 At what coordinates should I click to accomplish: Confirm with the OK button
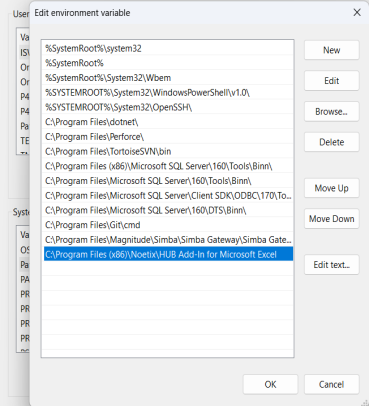click(270, 385)
